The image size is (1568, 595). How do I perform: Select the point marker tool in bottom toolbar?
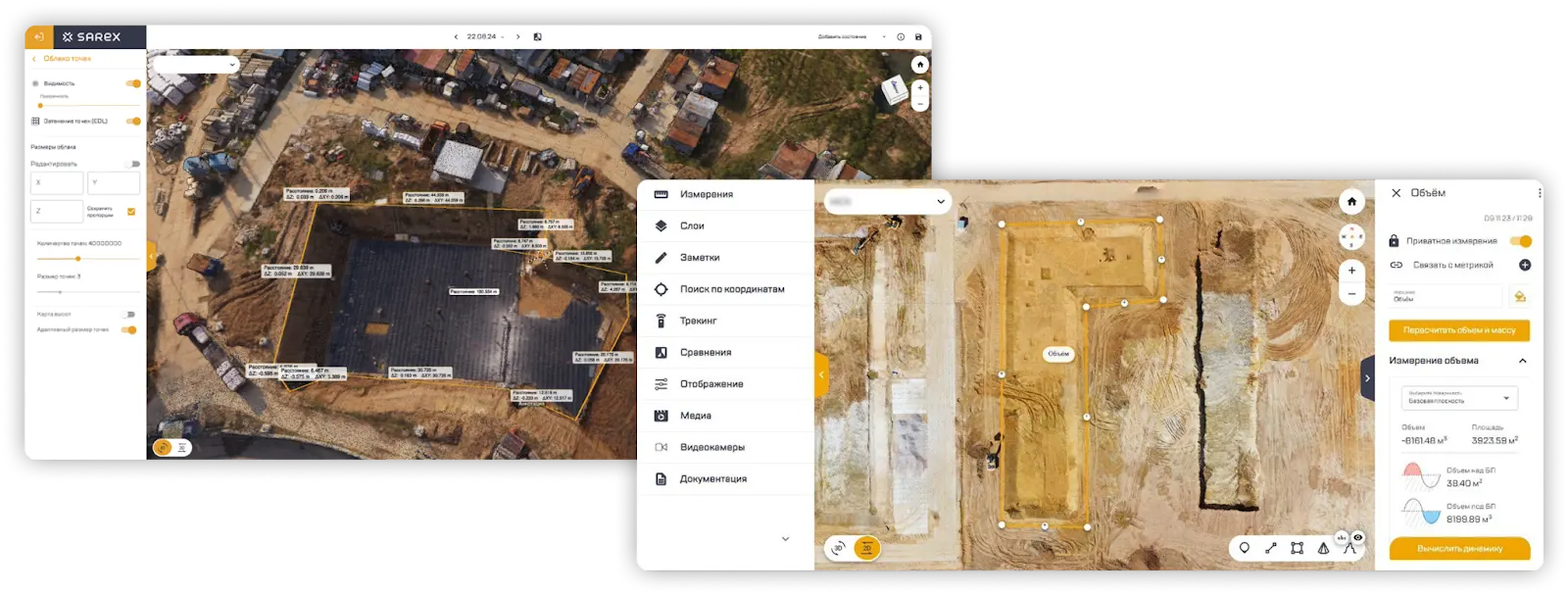coord(1244,548)
